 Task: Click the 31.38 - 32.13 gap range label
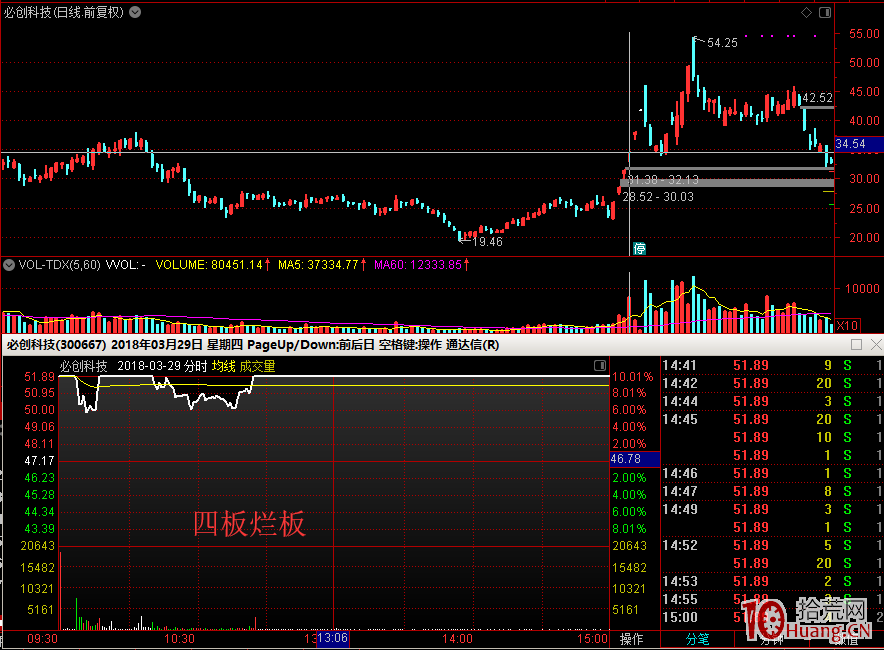(x=663, y=180)
